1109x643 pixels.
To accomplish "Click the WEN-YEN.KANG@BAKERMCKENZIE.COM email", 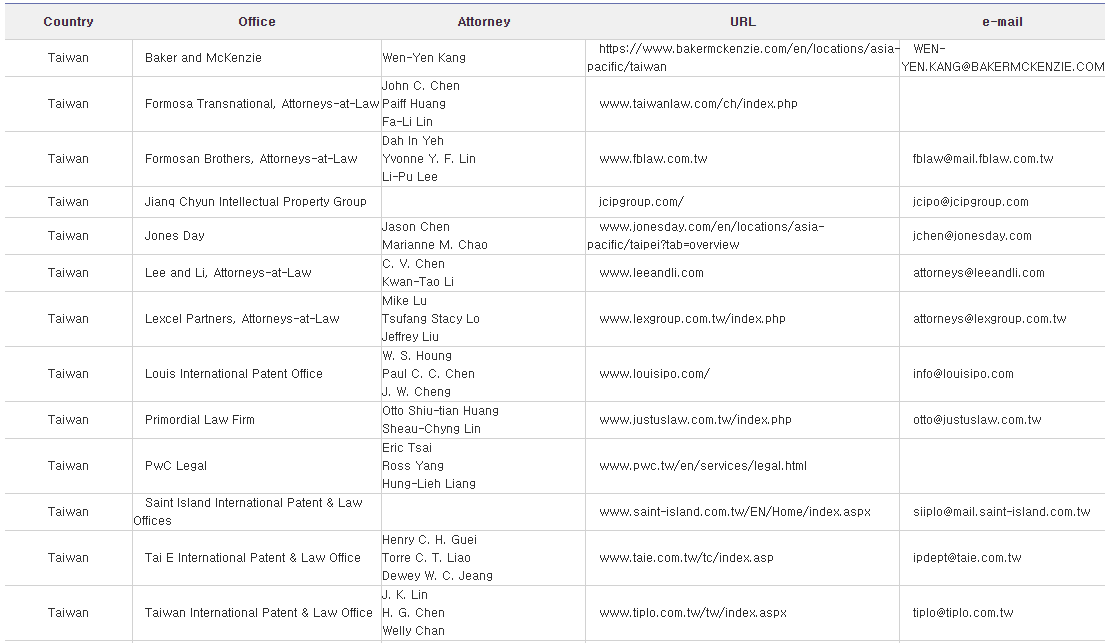I will pyautogui.click(x=1002, y=58).
